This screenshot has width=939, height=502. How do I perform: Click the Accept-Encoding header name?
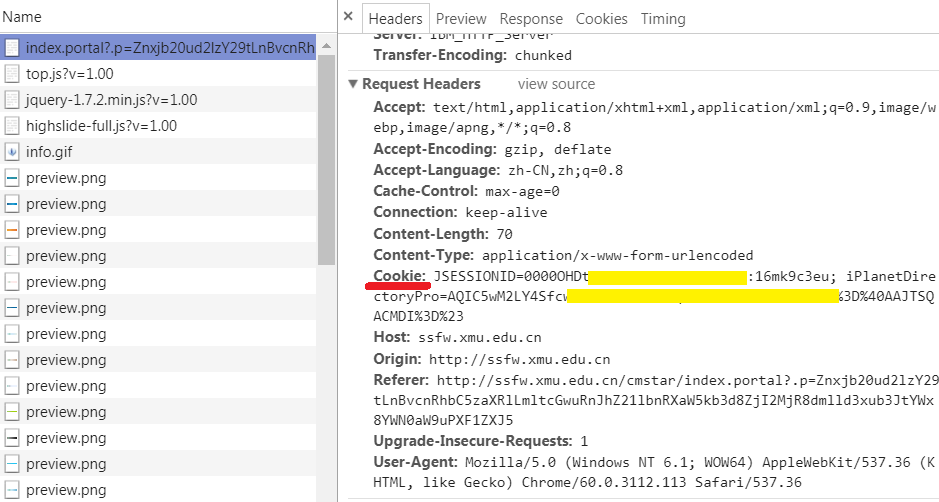(434, 149)
